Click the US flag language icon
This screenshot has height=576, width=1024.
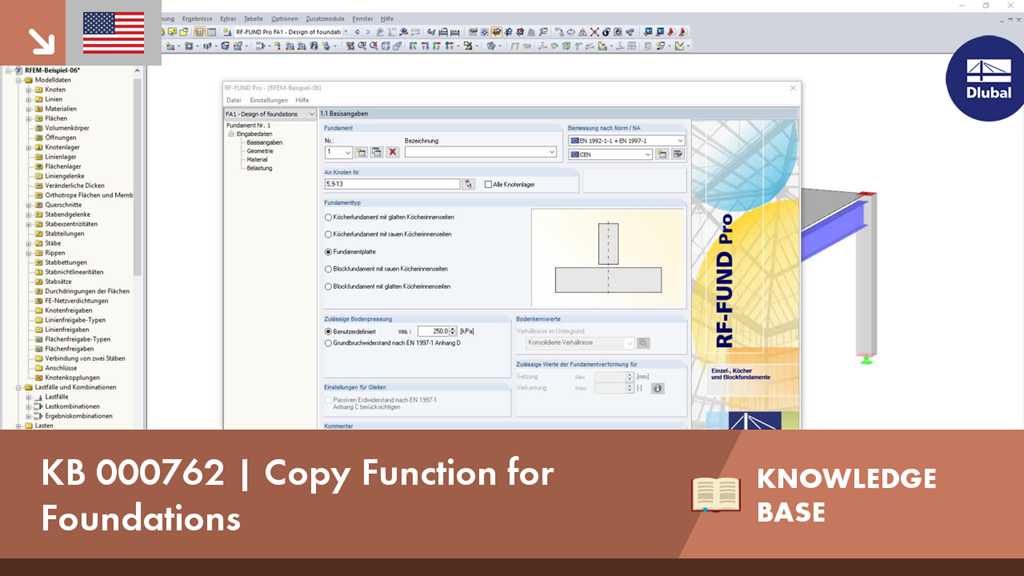[x=114, y=33]
